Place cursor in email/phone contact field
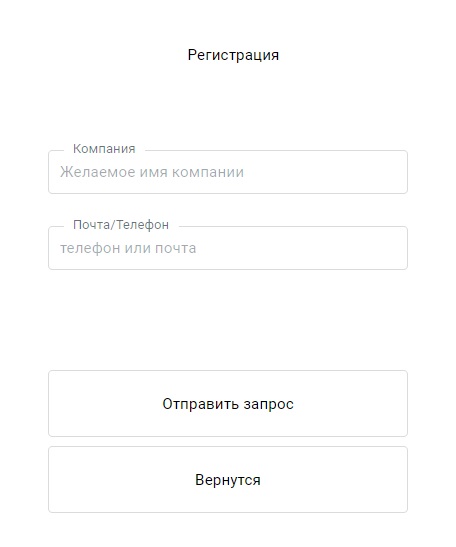 point(228,248)
